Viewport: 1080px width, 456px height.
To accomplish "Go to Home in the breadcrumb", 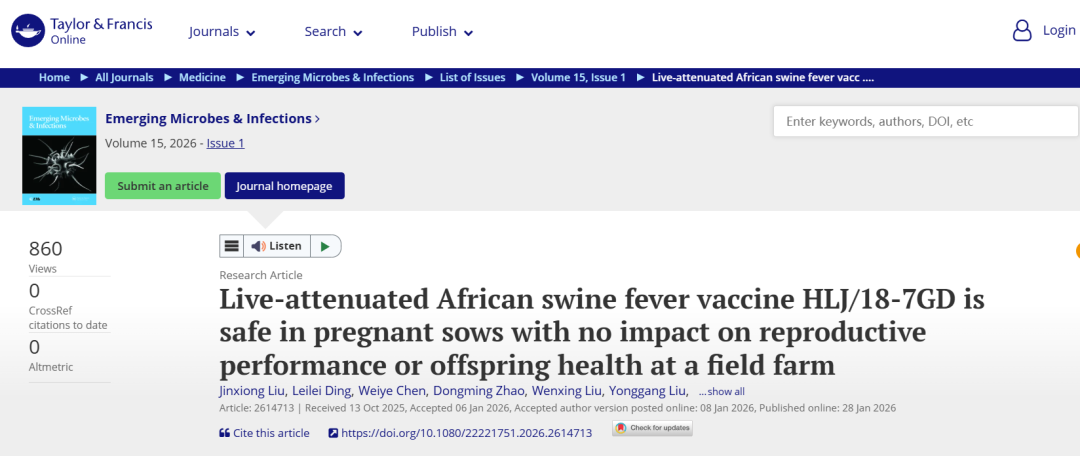I will pos(54,77).
